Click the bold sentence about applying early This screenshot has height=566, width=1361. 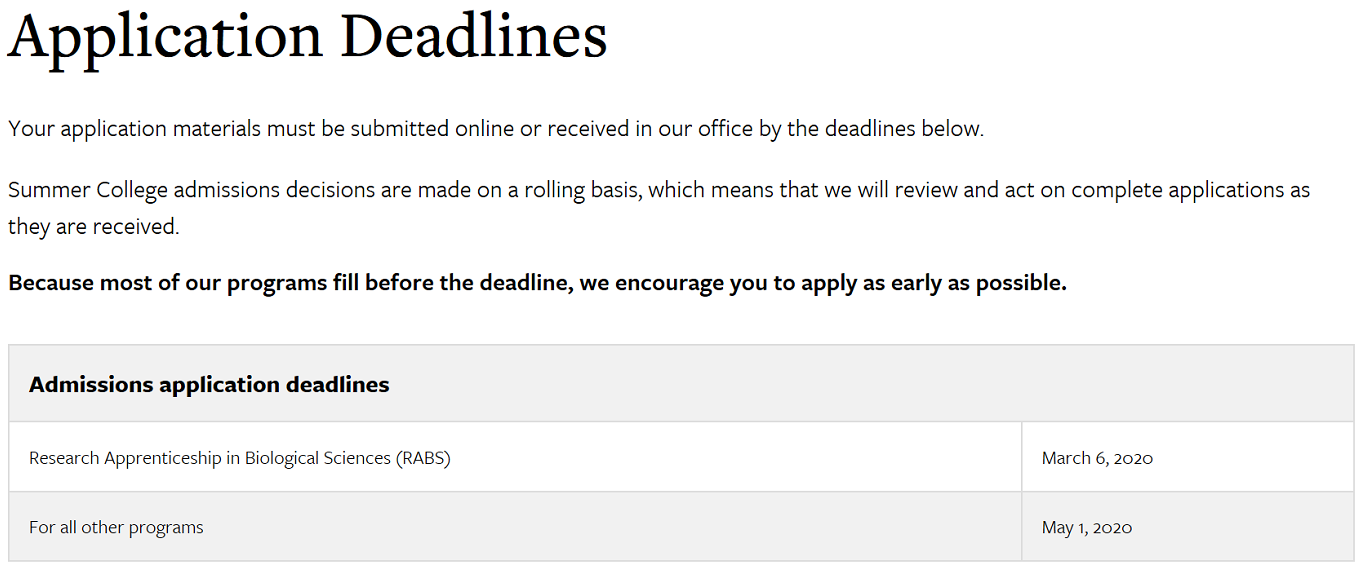tap(537, 283)
